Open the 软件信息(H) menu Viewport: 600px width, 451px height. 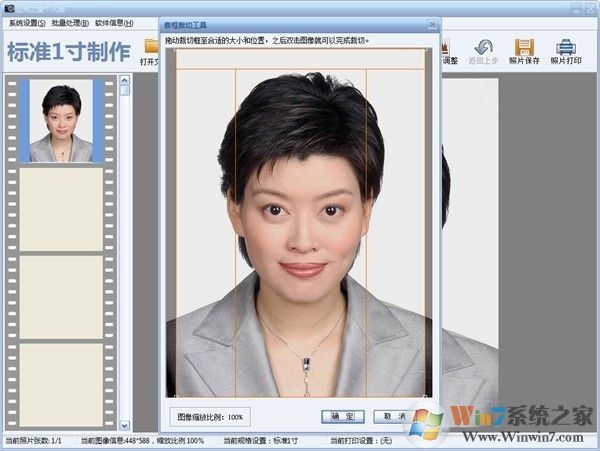coord(114,23)
